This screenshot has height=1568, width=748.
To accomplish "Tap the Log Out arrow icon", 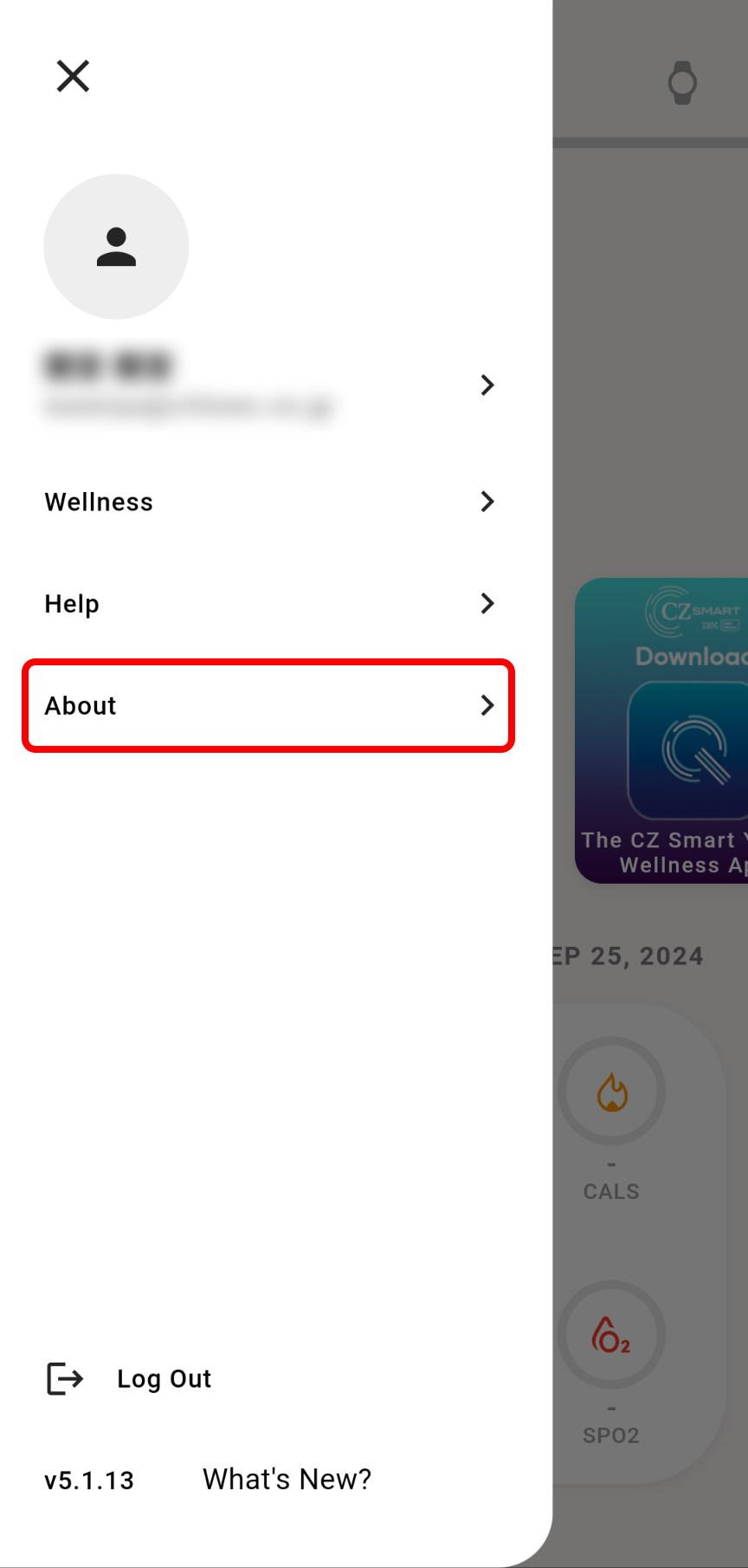I will 65,1378.
